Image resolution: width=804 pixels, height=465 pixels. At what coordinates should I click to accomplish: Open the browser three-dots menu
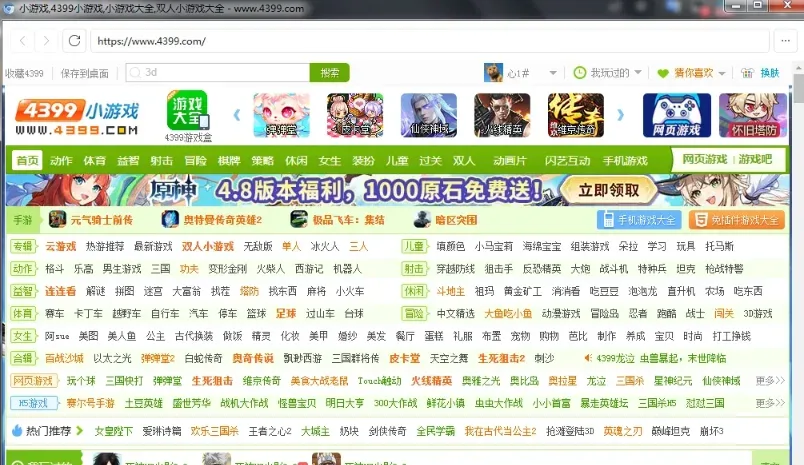[x=786, y=41]
